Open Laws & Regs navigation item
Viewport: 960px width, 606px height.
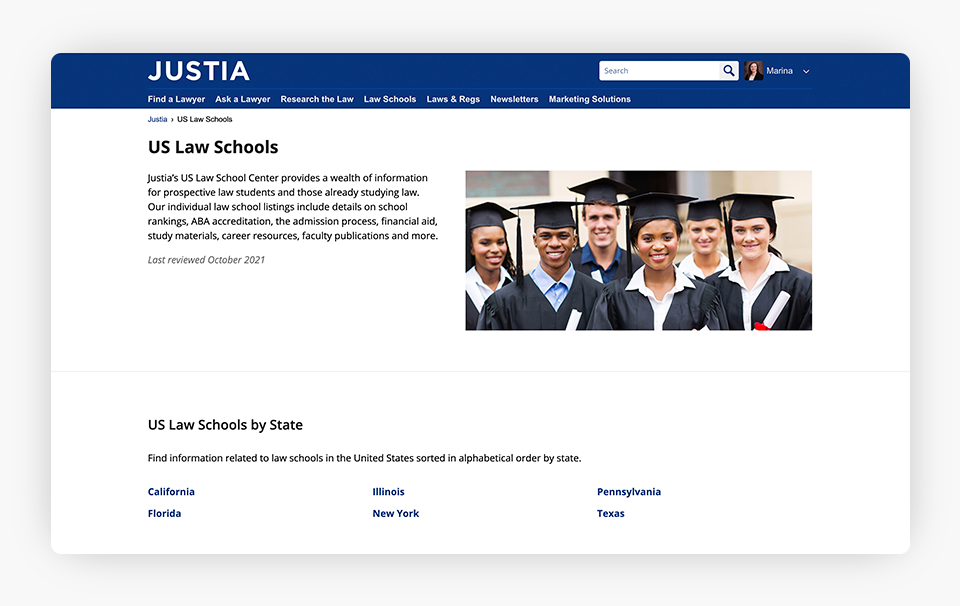[453, 99]
